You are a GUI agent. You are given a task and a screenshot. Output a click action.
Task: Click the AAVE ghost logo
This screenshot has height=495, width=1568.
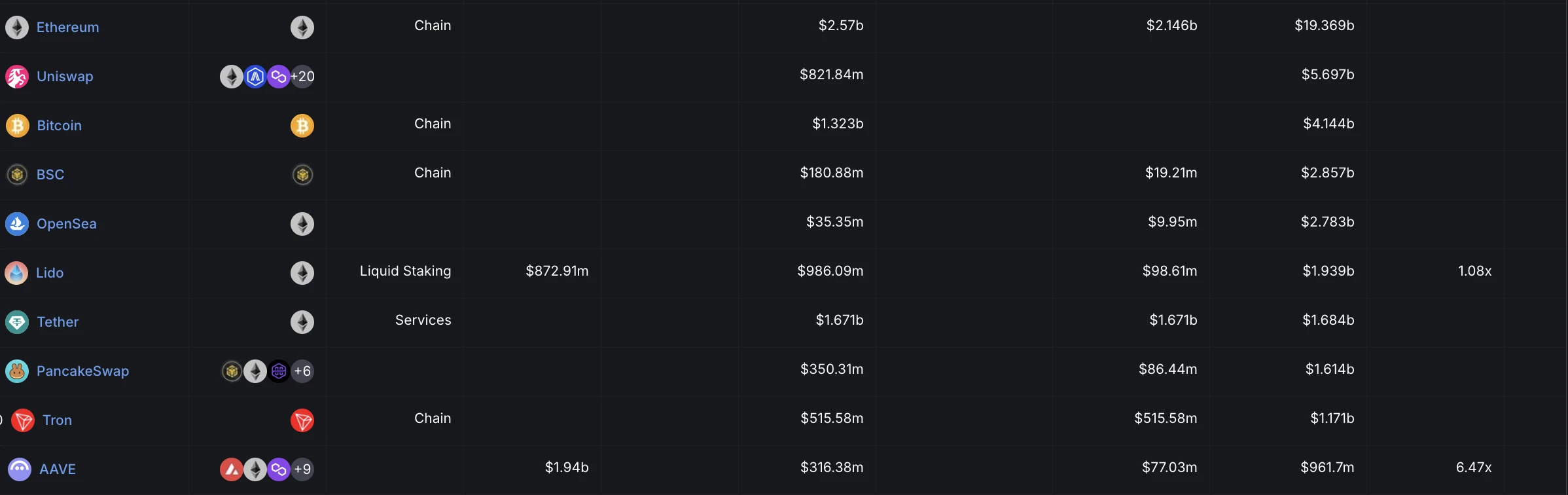pos(20,469)
